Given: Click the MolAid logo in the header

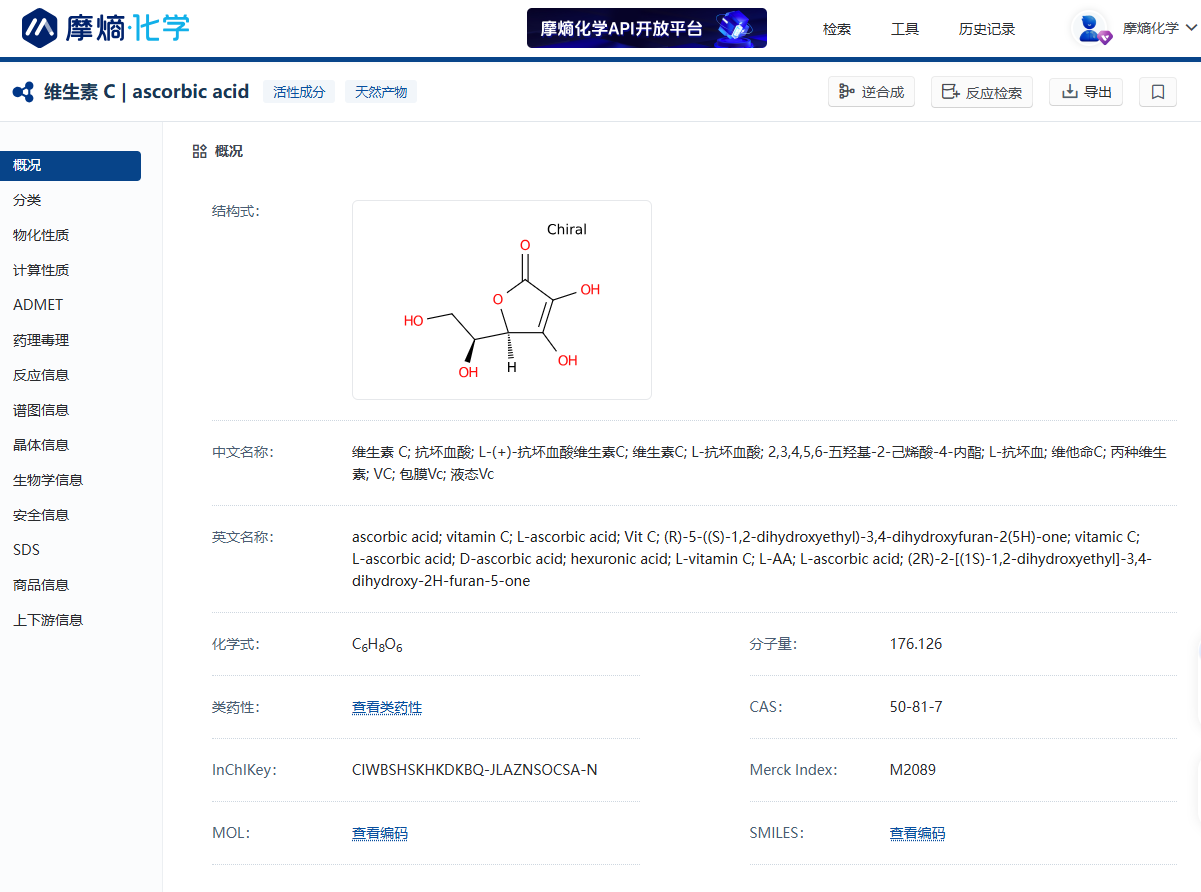Looking at the screenshot, I should pyautogui.click(x=105, y=28).
